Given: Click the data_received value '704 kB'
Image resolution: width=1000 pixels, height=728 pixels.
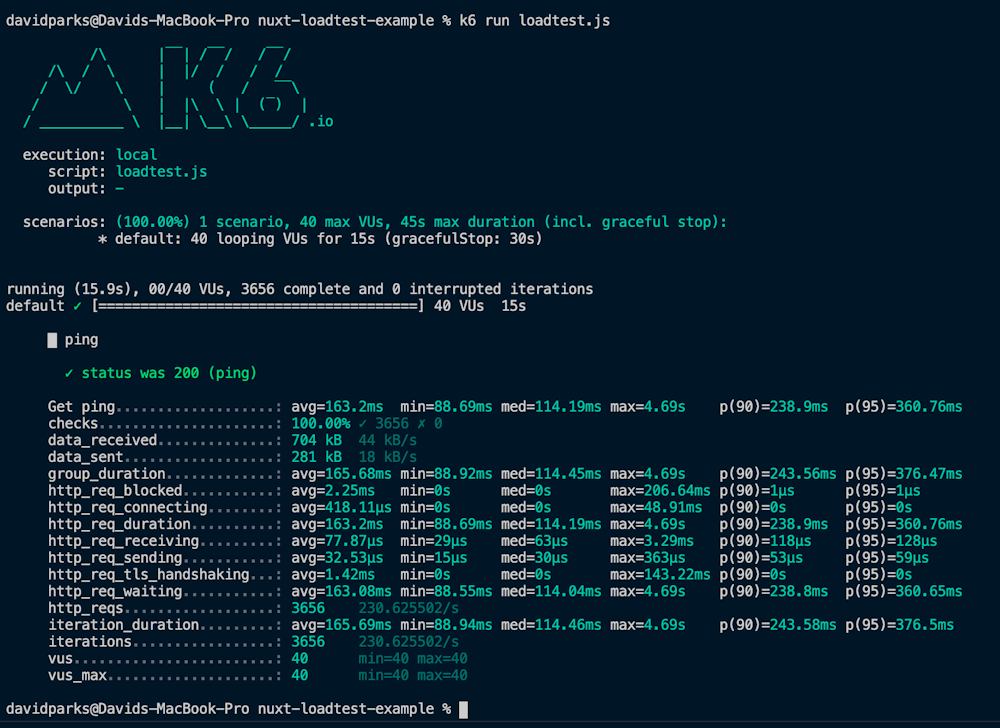Looking at the screenshot, I should [x=316, y=440].
